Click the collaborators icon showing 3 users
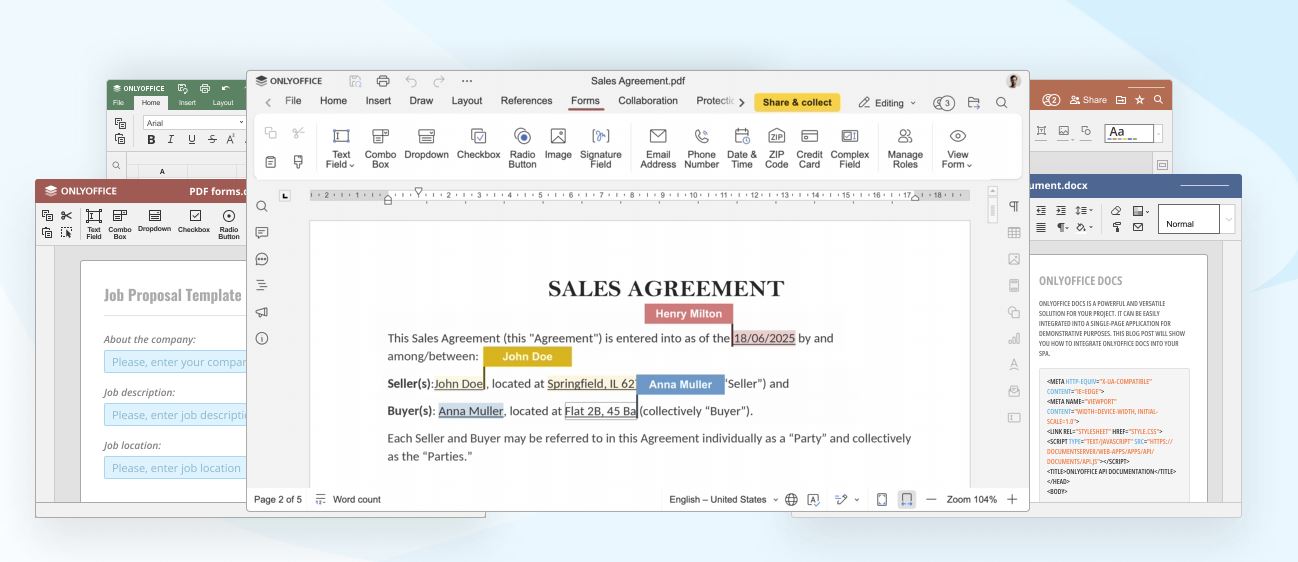Viewport: 1298px width, 562px height. coord(943,102)
